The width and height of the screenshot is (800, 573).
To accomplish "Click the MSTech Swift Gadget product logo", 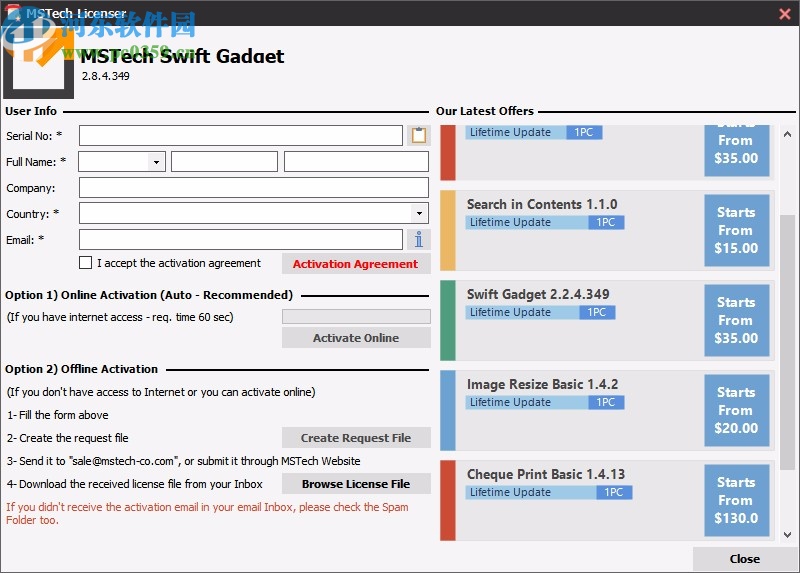I will tap(39, 64).
